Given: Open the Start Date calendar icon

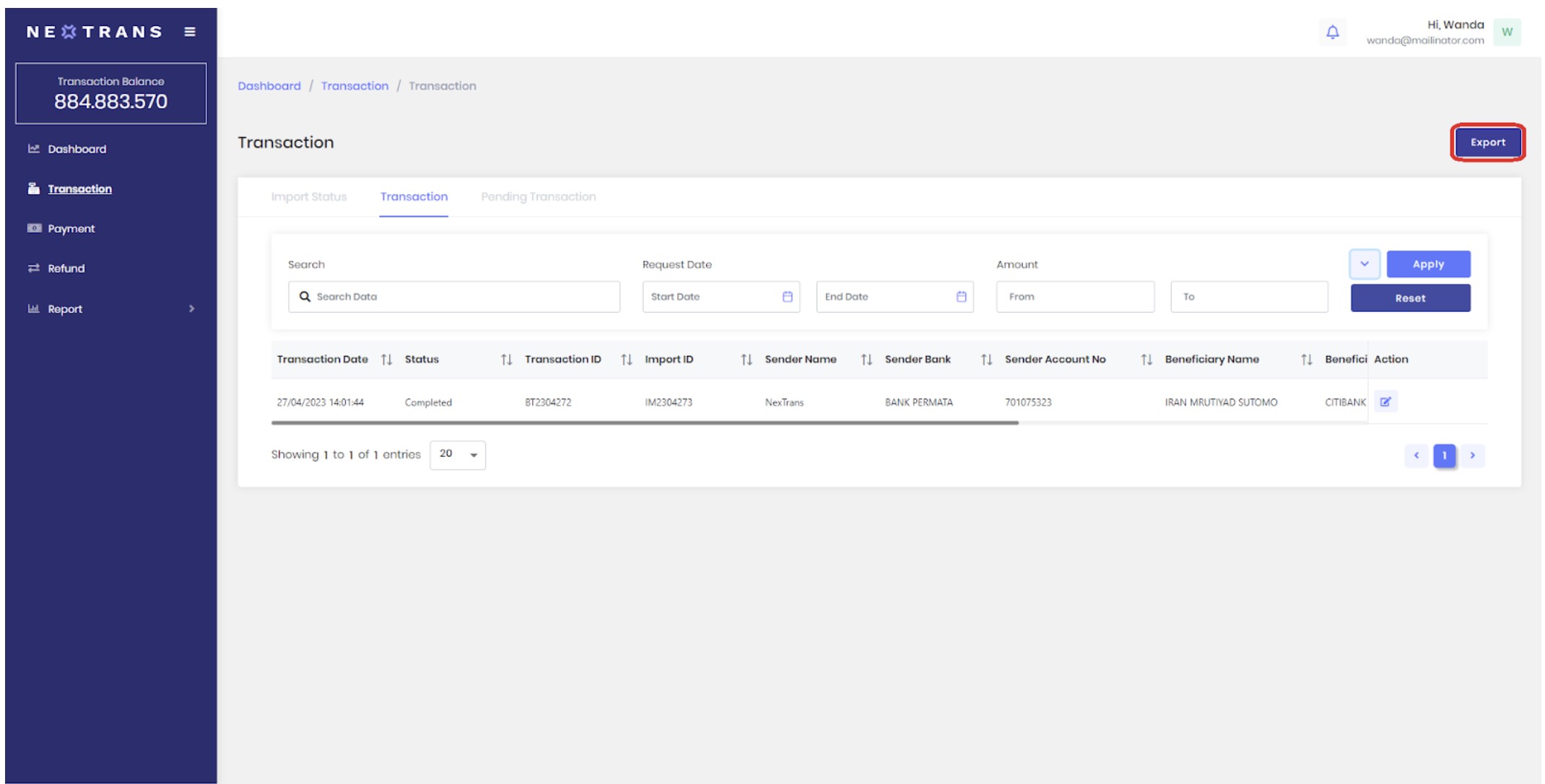Looking at the screenshot, I should pos(787,297).
